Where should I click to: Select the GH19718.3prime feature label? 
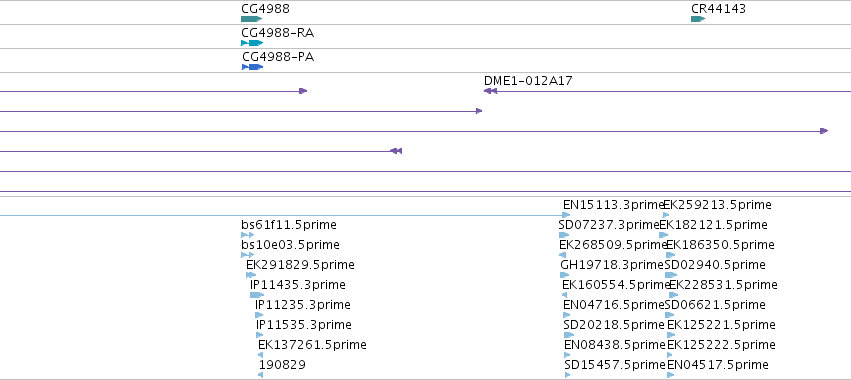coord(612,264)
